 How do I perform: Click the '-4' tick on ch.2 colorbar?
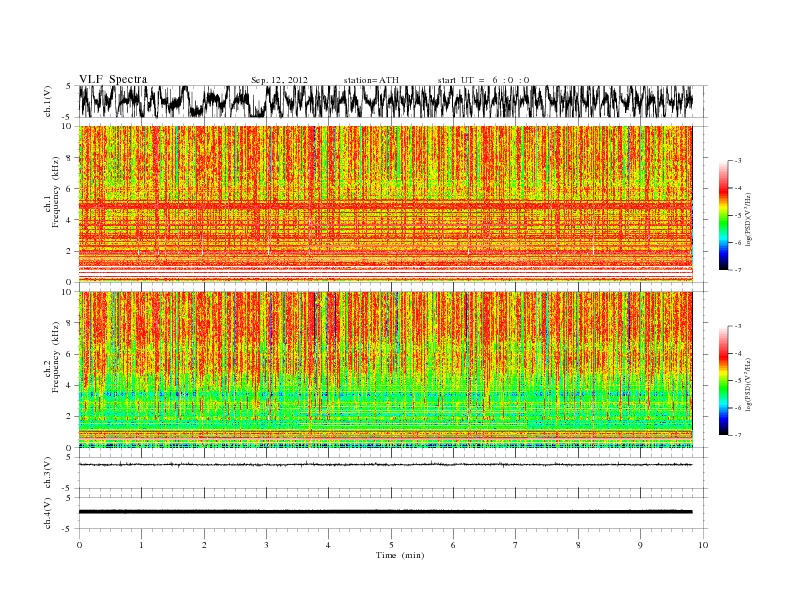tap(738, 353)
